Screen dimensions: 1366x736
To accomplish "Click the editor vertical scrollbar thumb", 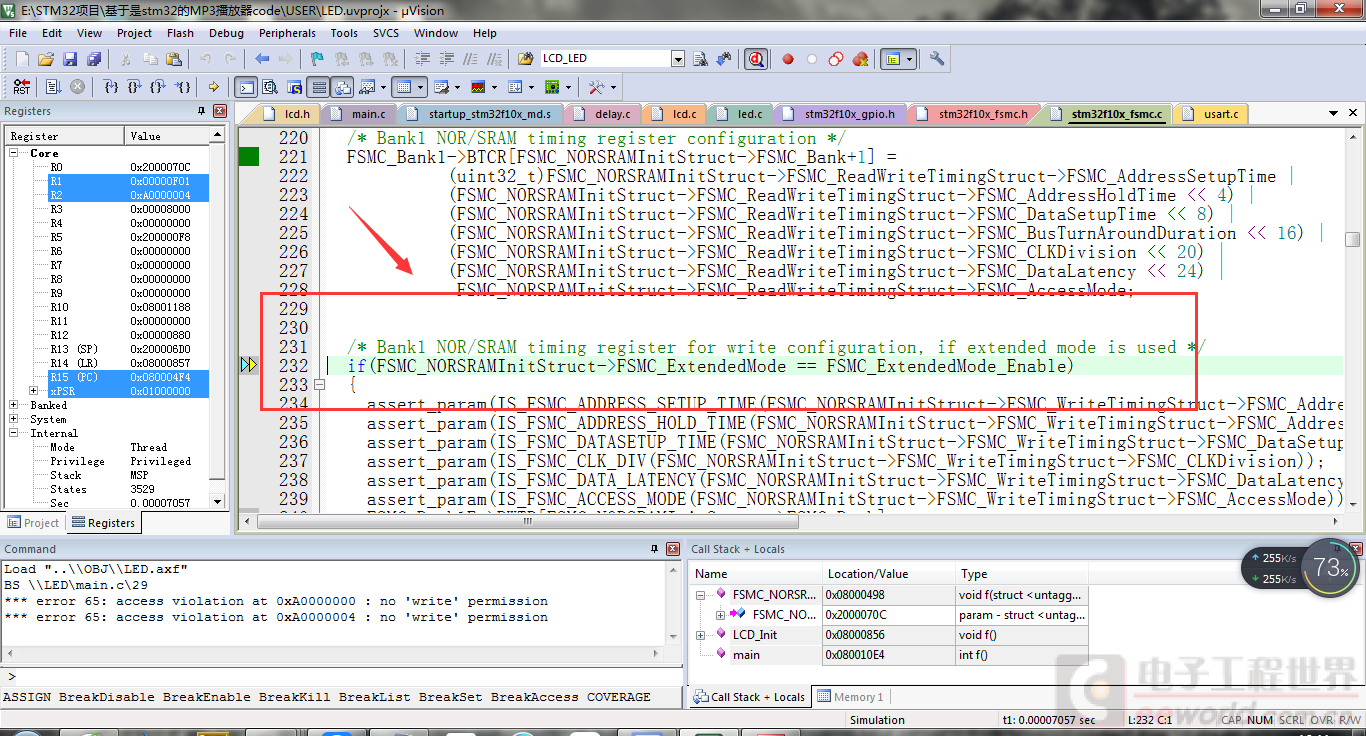I will point(1352,239).
